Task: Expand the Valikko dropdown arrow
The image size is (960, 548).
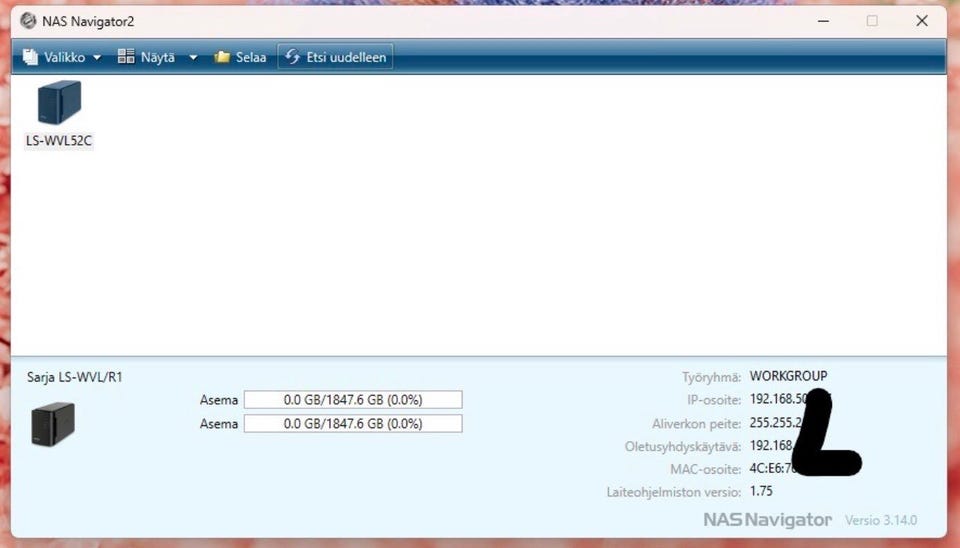Action: pos(97,58)
